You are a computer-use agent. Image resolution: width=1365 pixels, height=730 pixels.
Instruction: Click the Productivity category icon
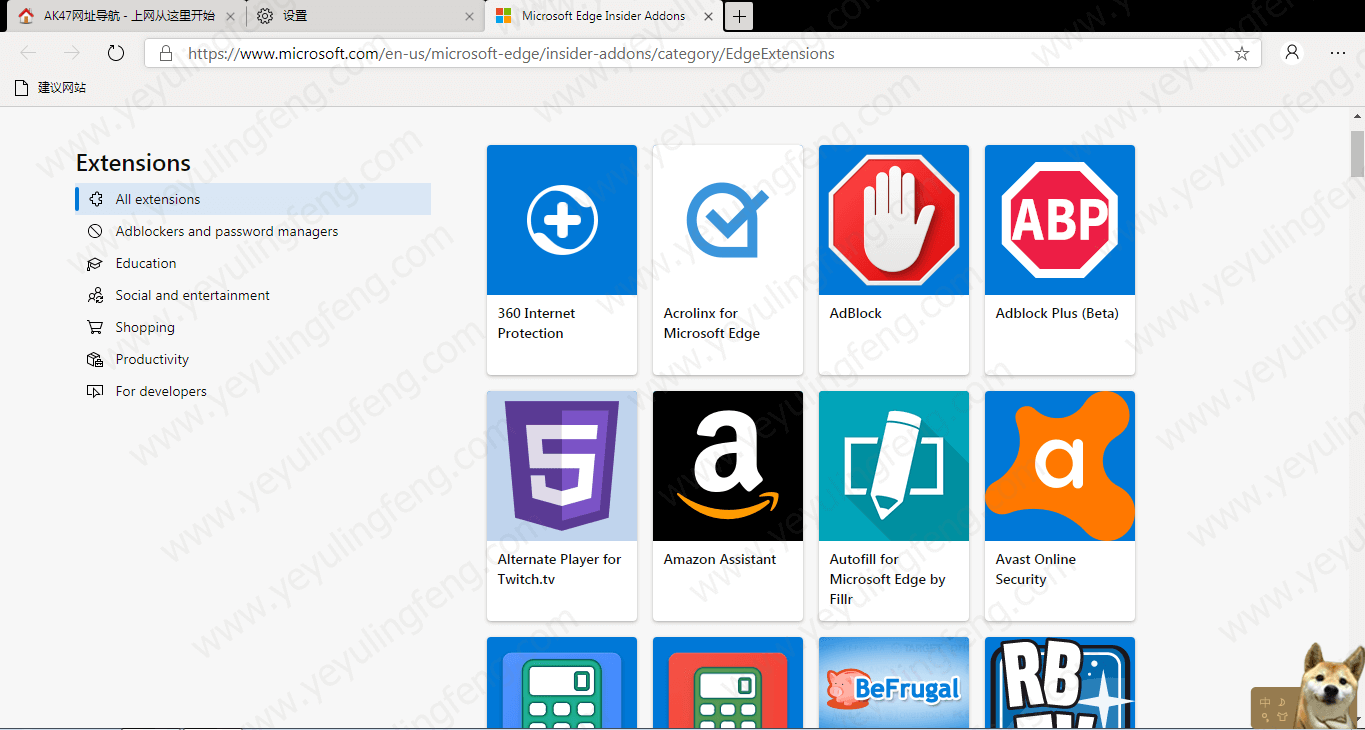95,359
